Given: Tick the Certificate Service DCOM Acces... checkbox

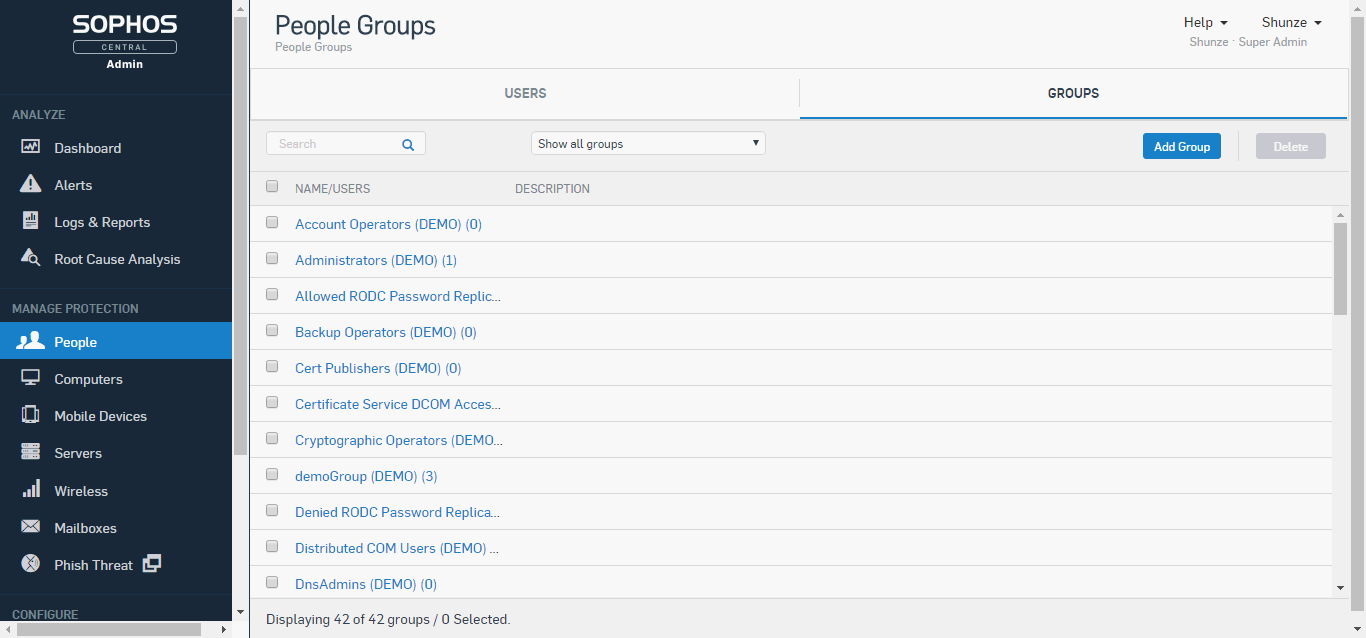Looking at the screenshot, I should [x=272, y=403].
